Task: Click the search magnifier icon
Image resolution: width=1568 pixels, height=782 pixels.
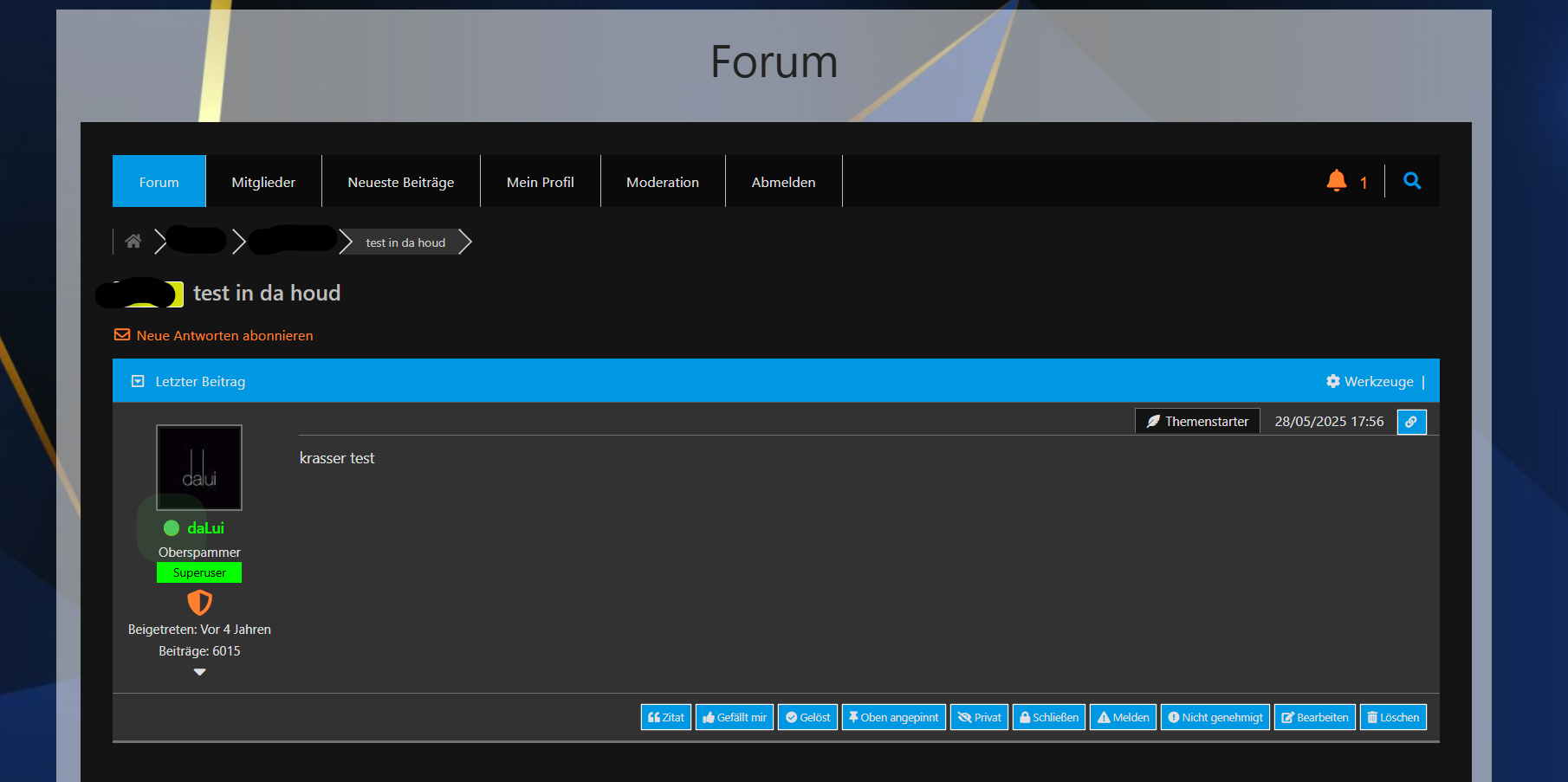Action: (1412, 181)
